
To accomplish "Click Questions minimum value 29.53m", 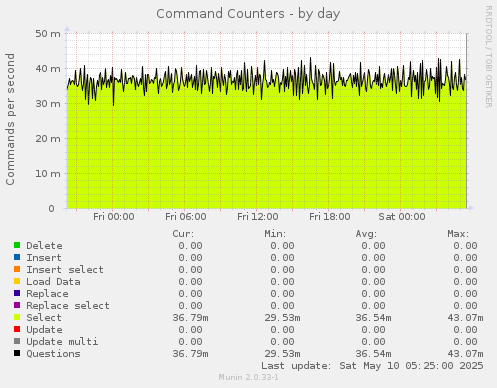I will pos(282,354).
